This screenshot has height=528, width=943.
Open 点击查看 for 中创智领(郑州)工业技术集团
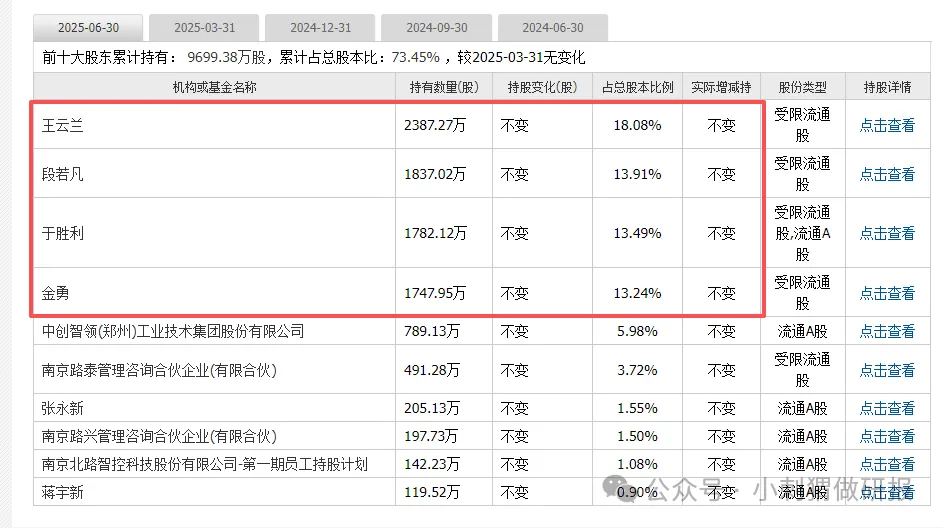point(887,331)
